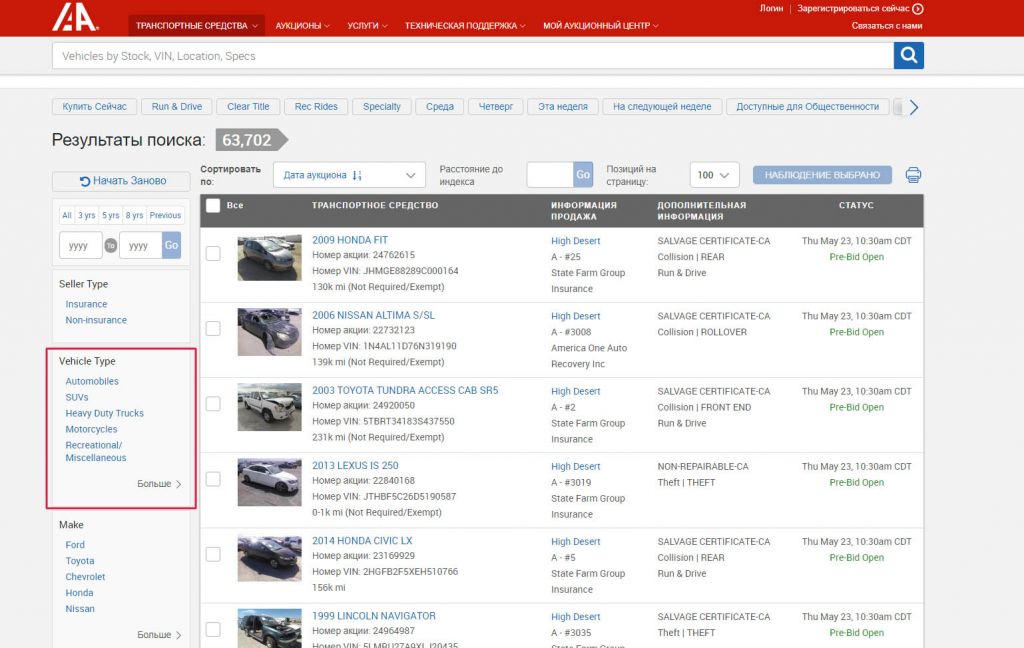Screen dimensions: 1024x648
Task: Check the 2003 Toyota Tundra row
Action: click(x=213, y=404)
